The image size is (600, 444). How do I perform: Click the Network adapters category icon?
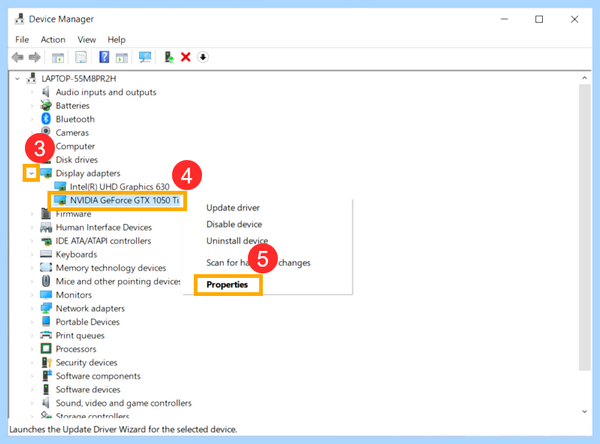(46, 308)
